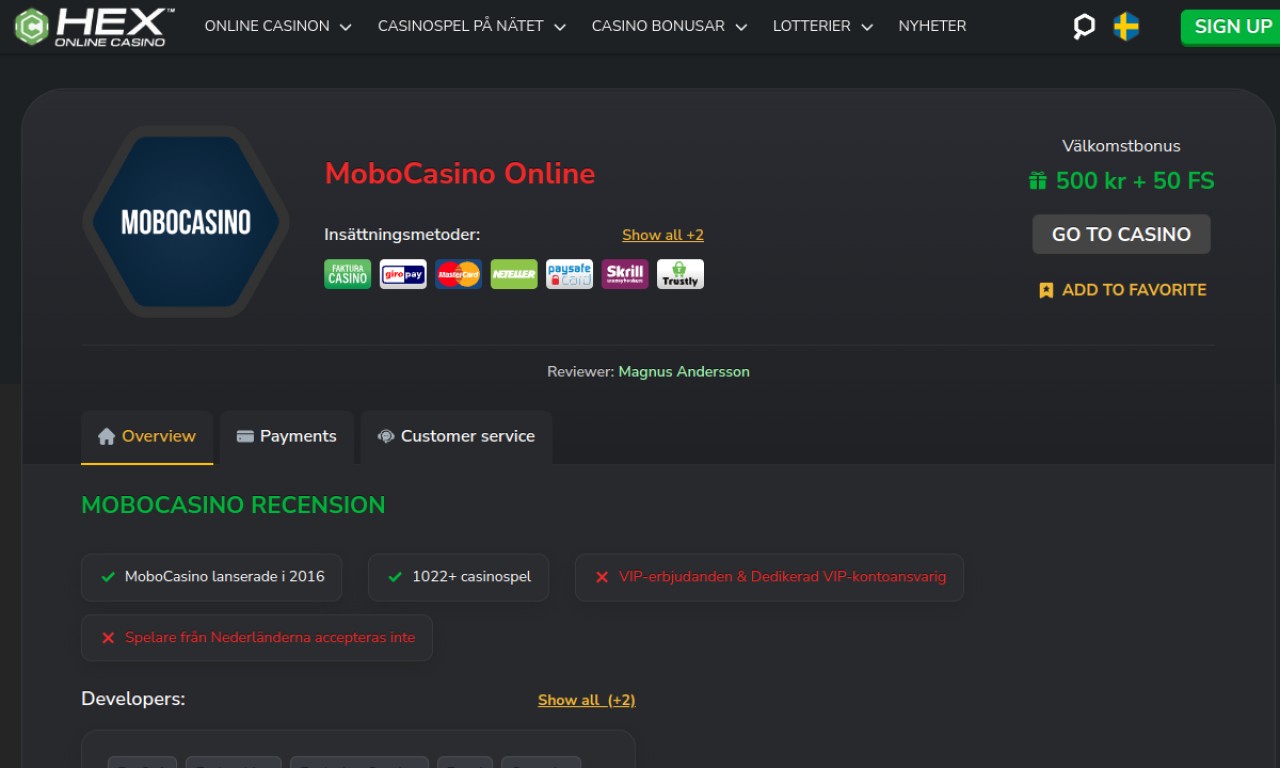
Task: Select the Trustly payment icon
Action: coord(680,274)
